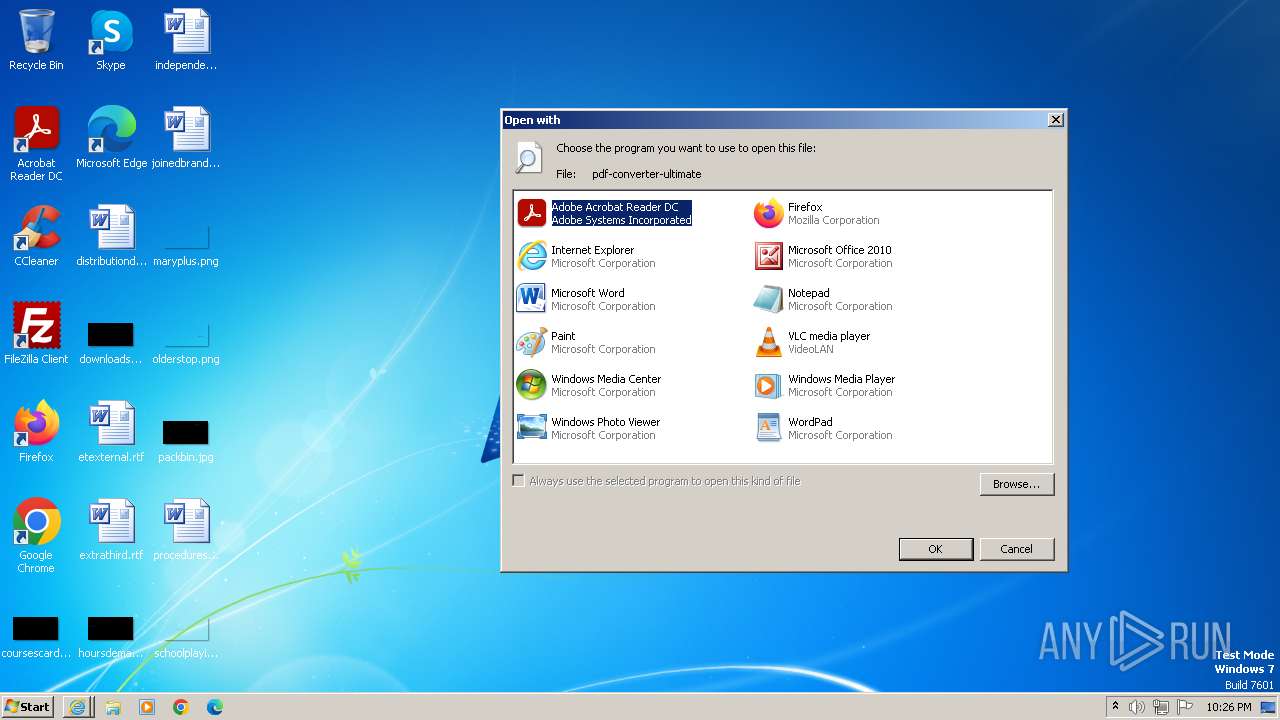Choose Windows Media Player in list
This screenshot has height=720, width=1280.
825,385
